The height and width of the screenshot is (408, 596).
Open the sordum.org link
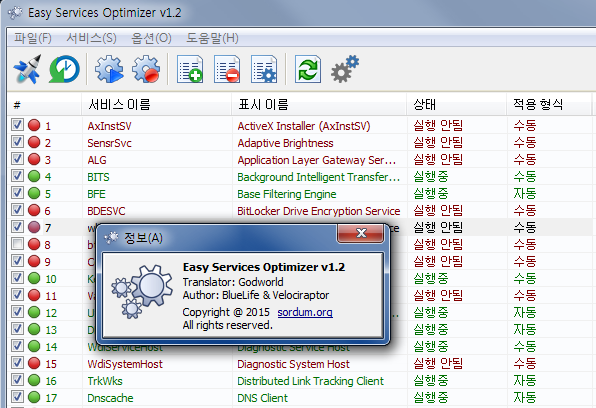tap(305, 312)
